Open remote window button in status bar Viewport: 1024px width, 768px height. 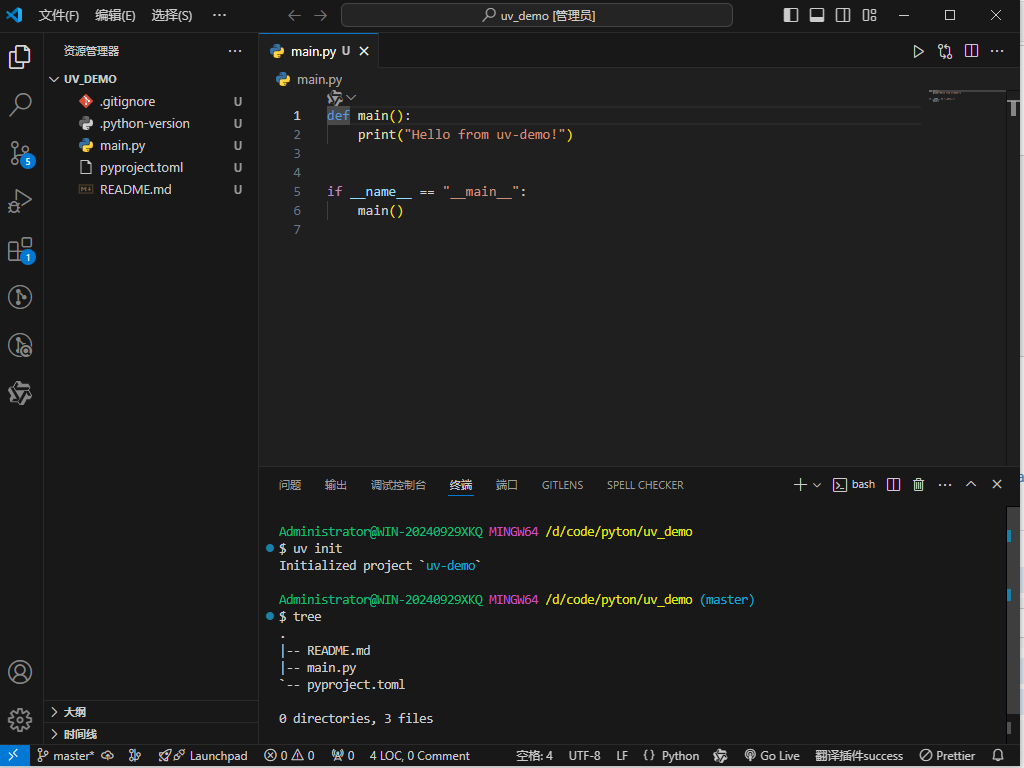(x=14, y=756)
